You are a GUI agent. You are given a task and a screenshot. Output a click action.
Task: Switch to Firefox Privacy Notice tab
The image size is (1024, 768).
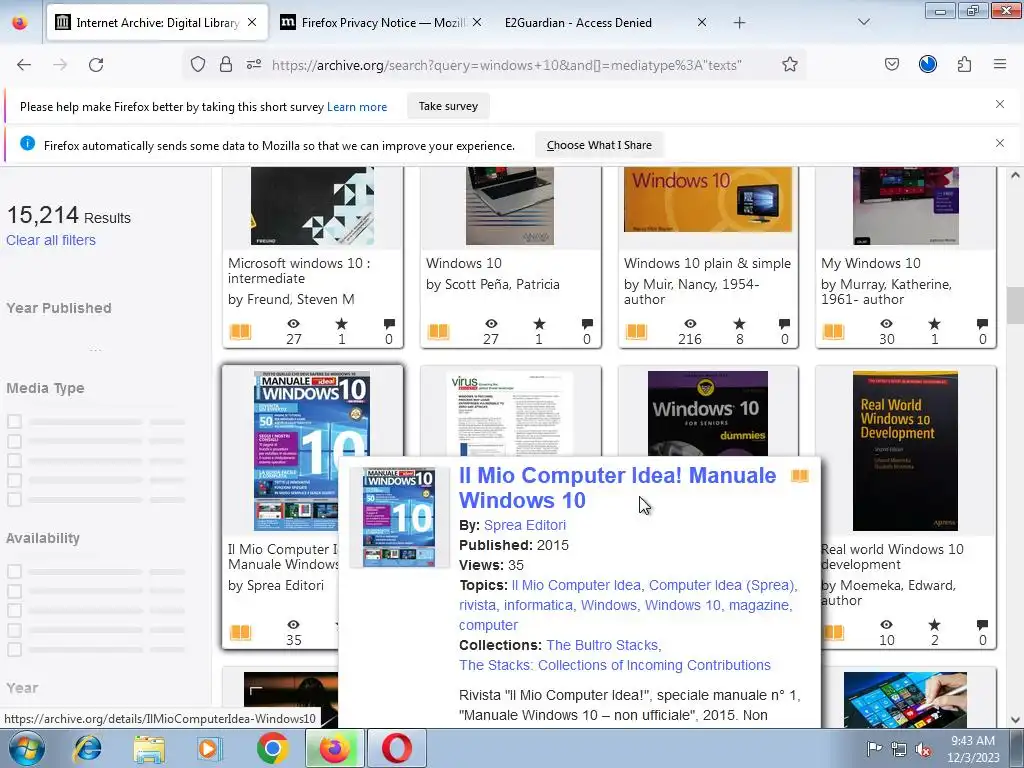point(383,22)
